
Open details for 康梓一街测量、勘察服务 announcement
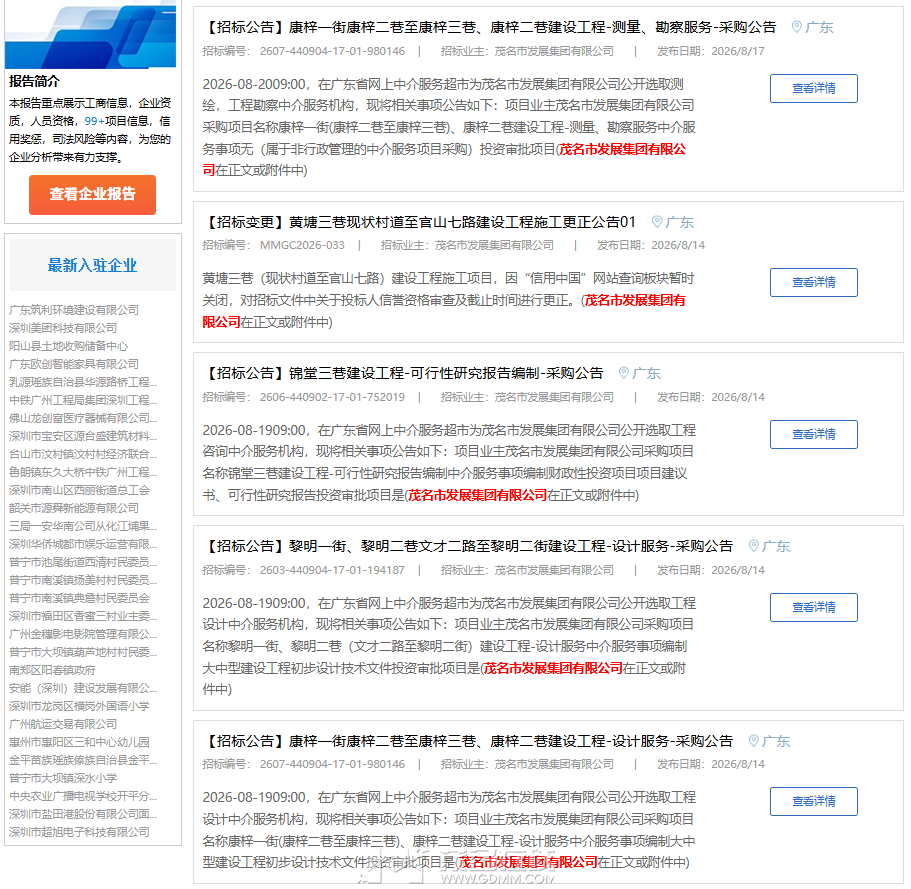coord(813,88)
